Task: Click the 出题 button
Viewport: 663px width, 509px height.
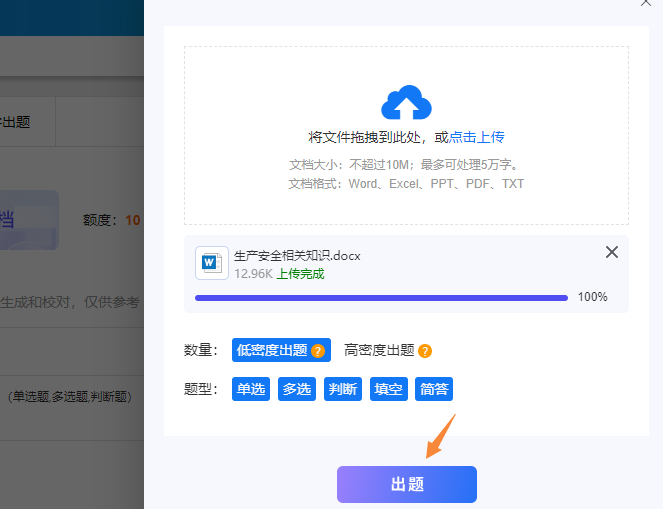Action: pyautogui.click(x=407, y=484)
